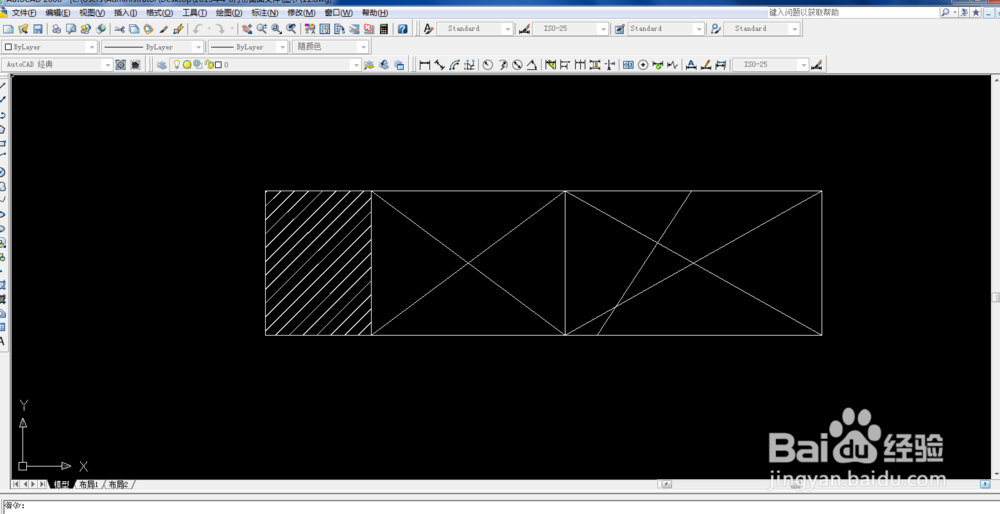Click the Zoom Previous icon

point(291,29)
